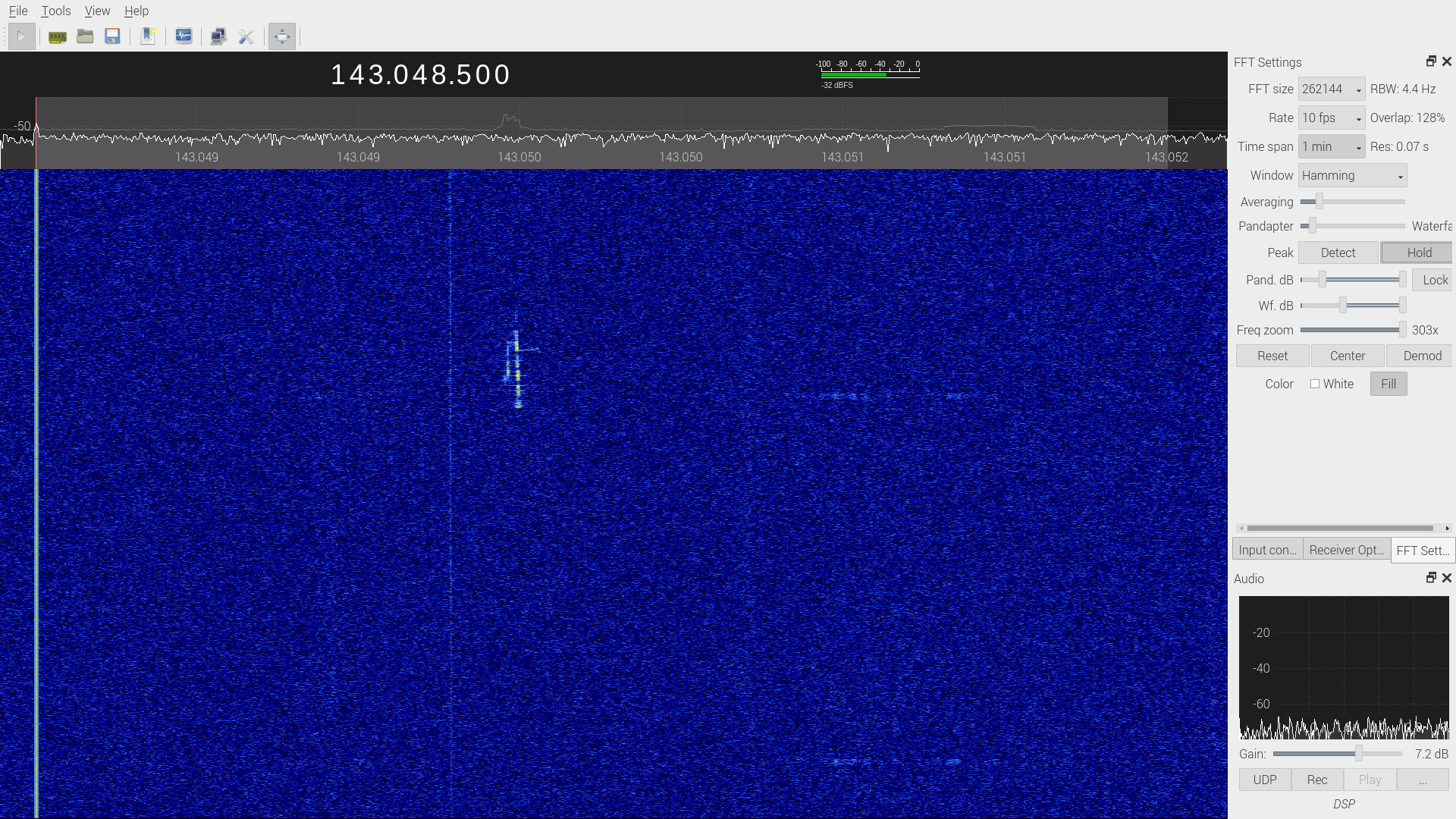The width and height of the screenshot is (1456, 819).
Task: Click the Pandapter/Waterfall split slider handle
Action: coord(1313,226)
